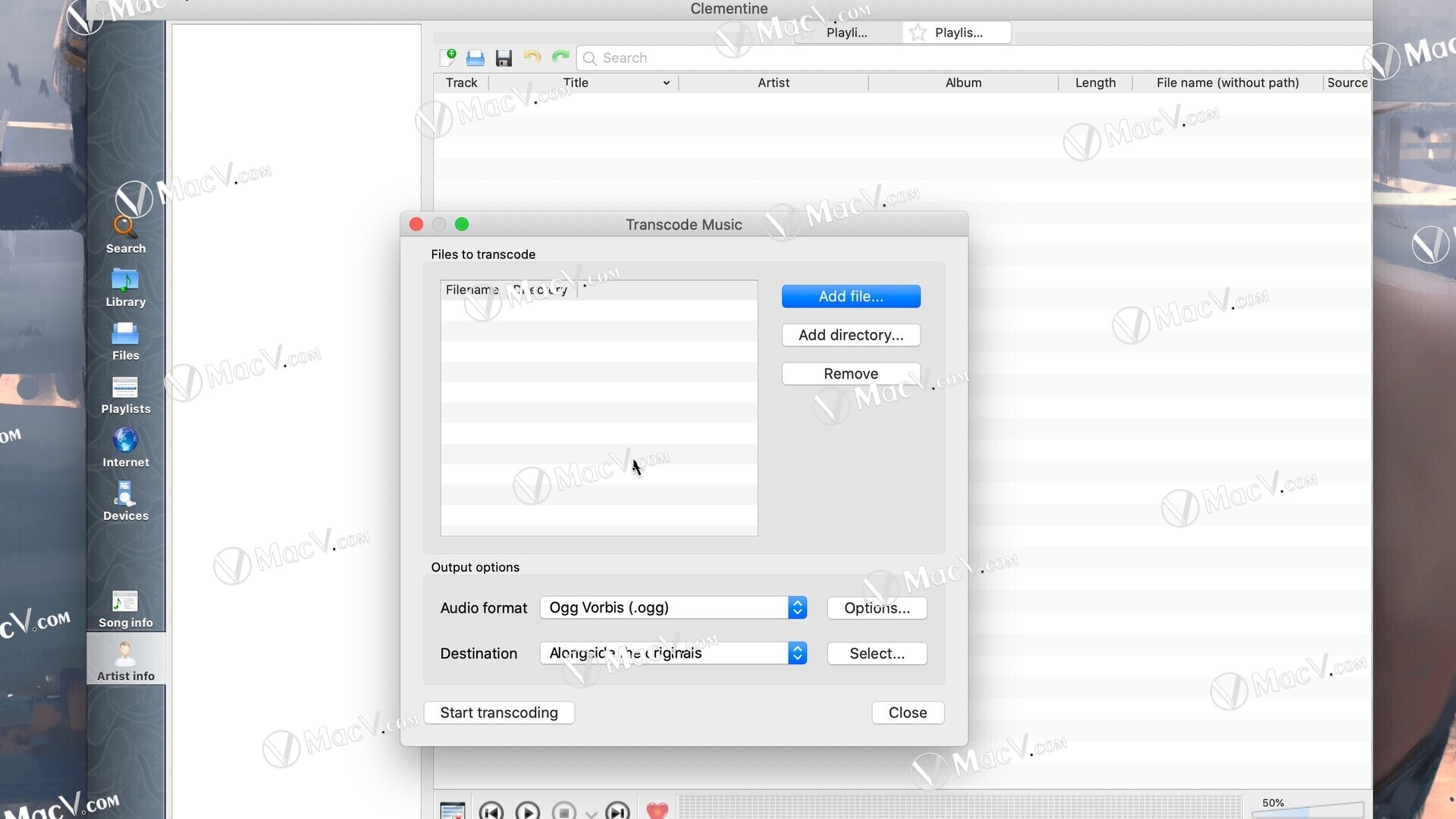Open the Internet sidebar tab
Screen dimensions: 1456x819
[125, 448]
